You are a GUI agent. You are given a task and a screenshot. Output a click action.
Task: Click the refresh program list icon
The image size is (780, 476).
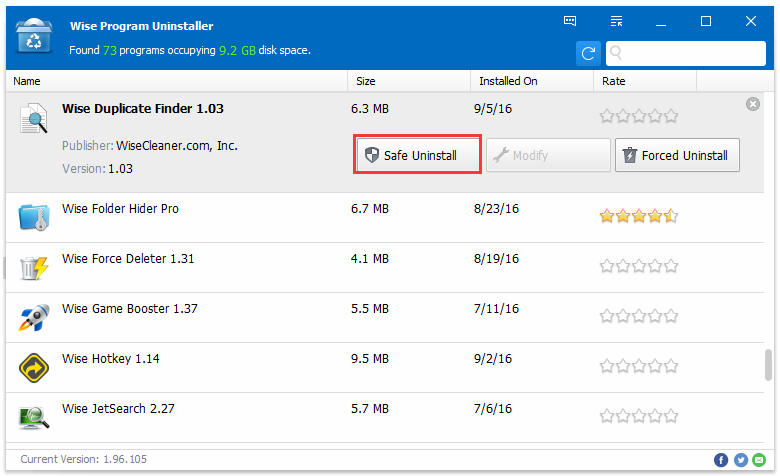click(x=588, y=53)
